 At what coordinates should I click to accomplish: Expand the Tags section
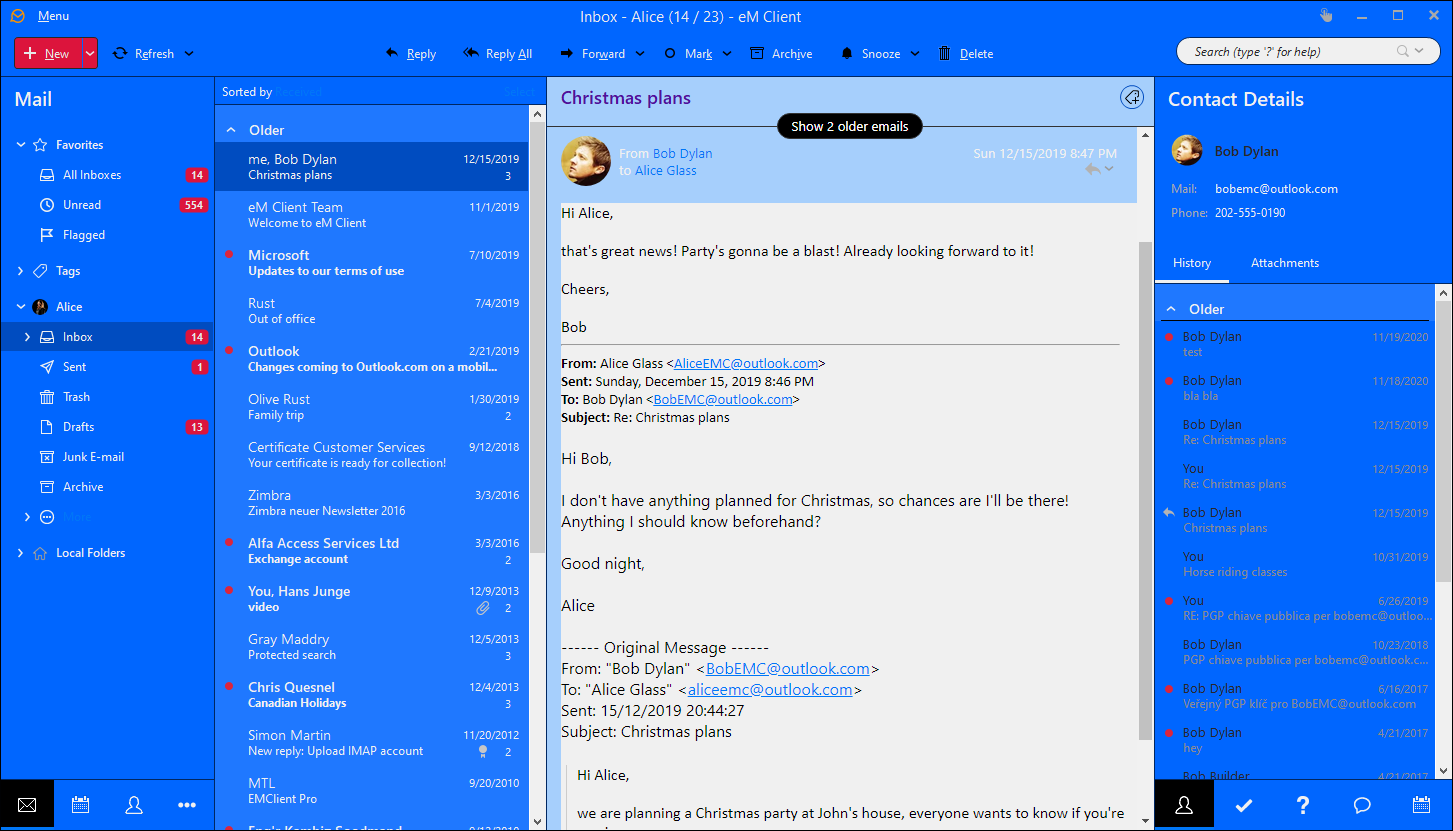point(21,271)
